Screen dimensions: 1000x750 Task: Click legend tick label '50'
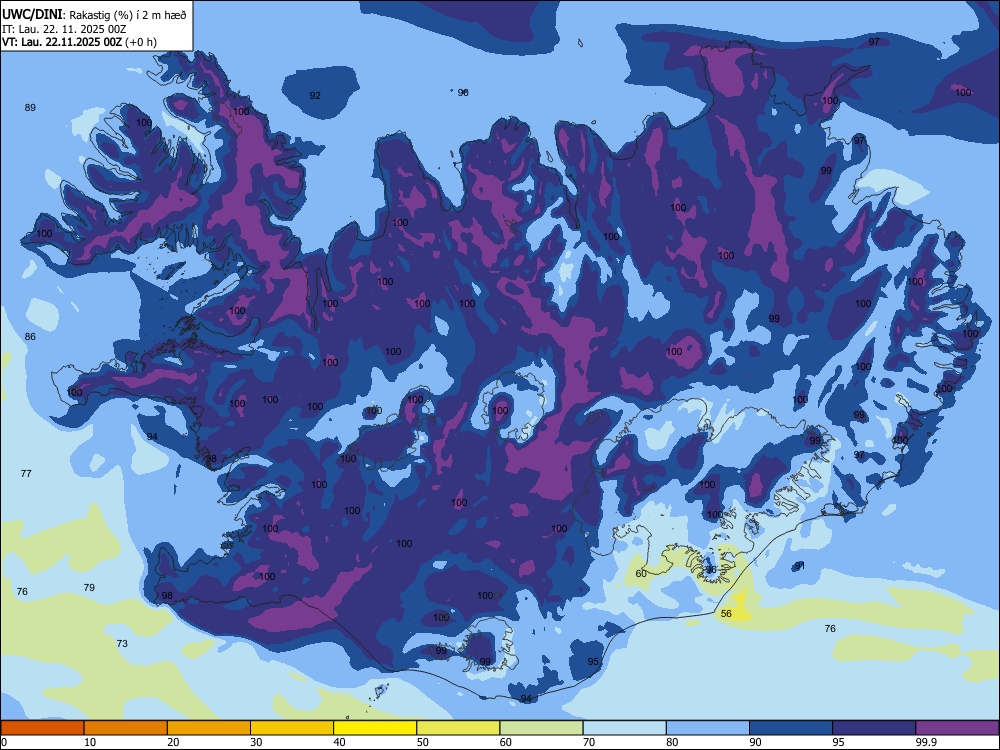click(422, 742)
